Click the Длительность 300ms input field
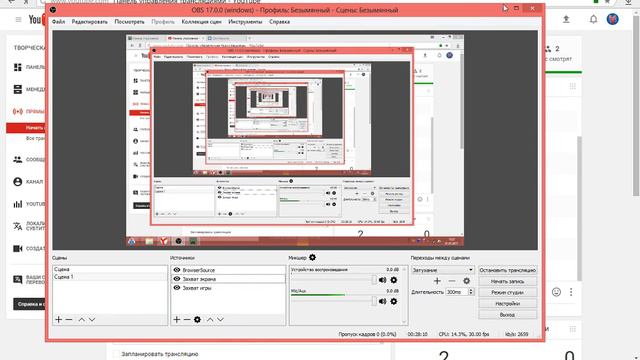The image size is (640, 360). point(457,292)
